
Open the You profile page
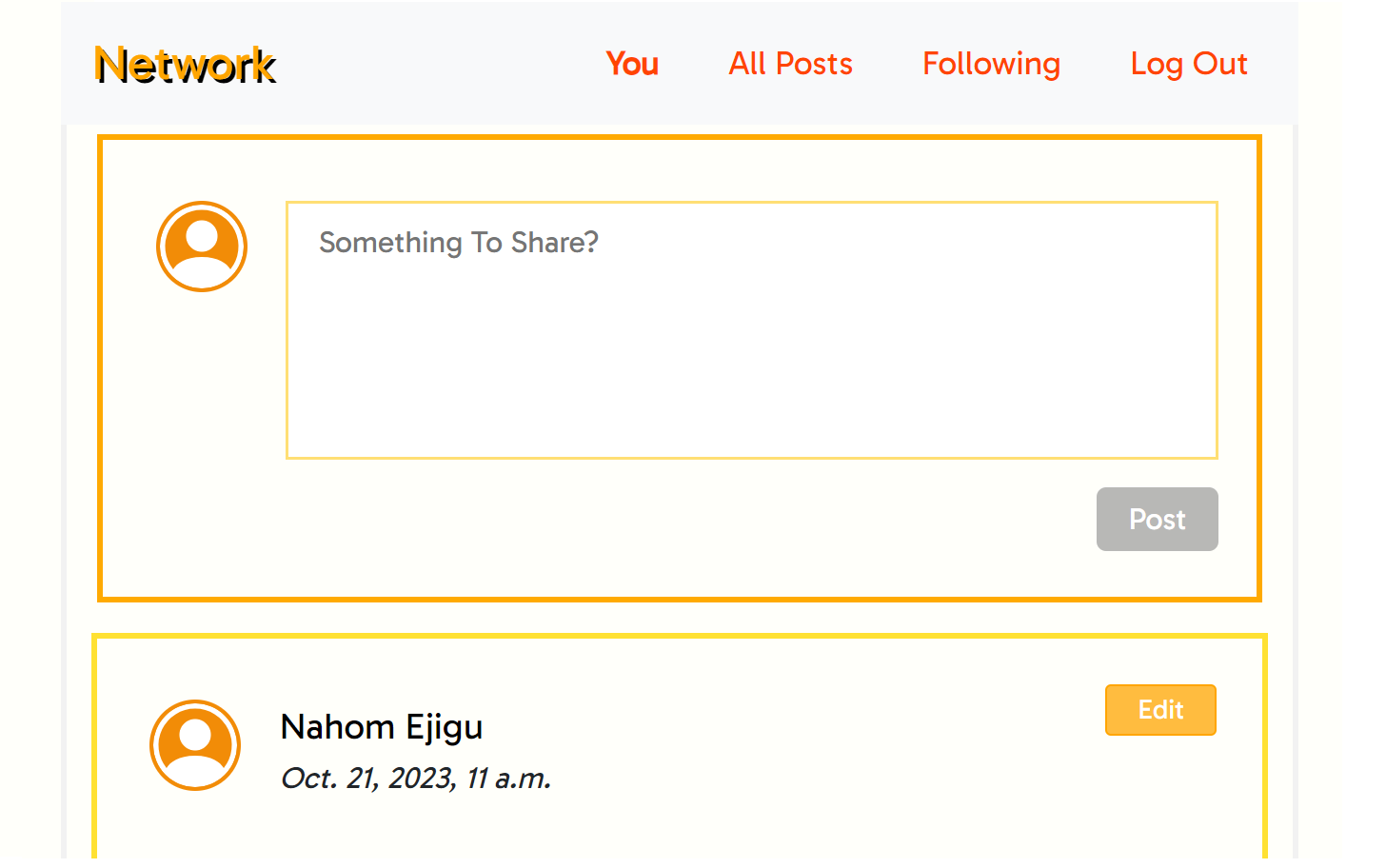[632, 64]
